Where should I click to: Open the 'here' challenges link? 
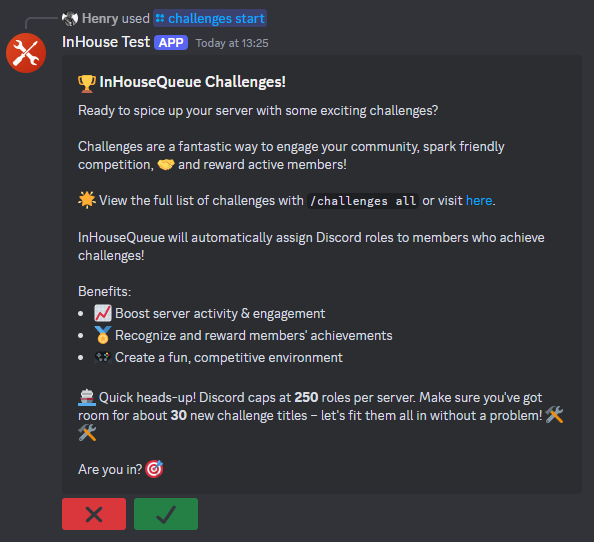point(479,200)
